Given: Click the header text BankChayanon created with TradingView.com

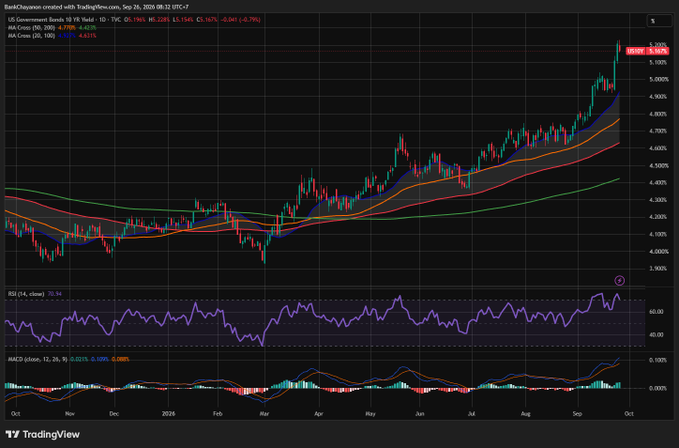Looking at the screenshot, I should (61, 7).
